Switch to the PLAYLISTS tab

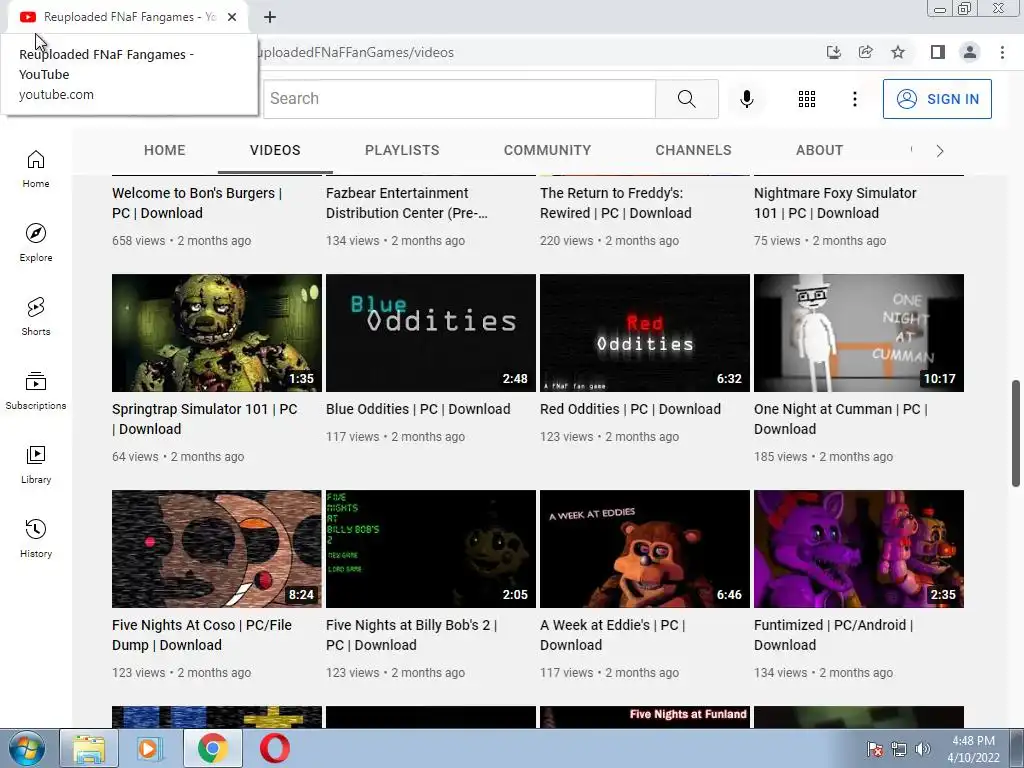[402, 150]
